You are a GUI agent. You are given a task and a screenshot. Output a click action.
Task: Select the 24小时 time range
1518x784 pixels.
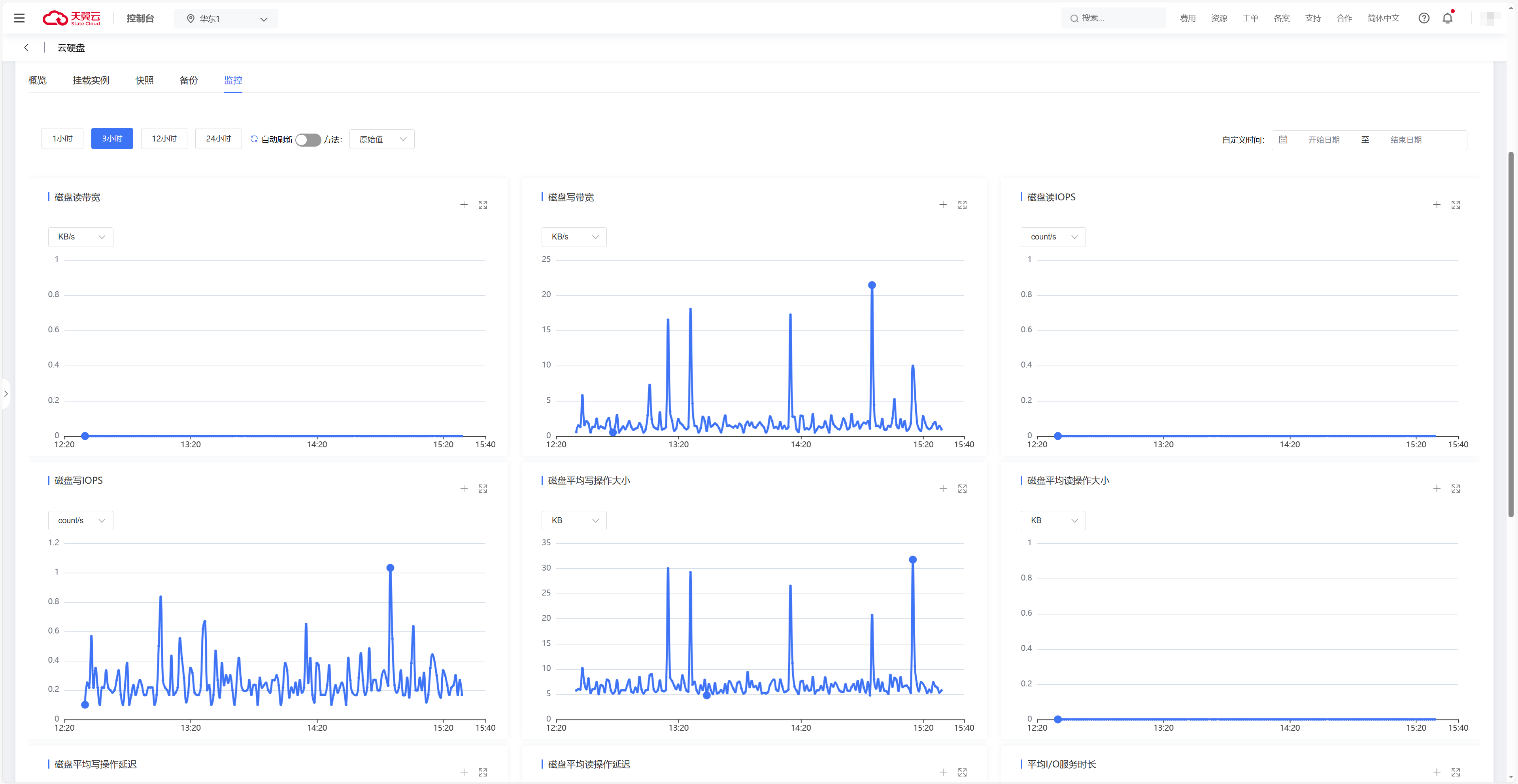(218, 138)
